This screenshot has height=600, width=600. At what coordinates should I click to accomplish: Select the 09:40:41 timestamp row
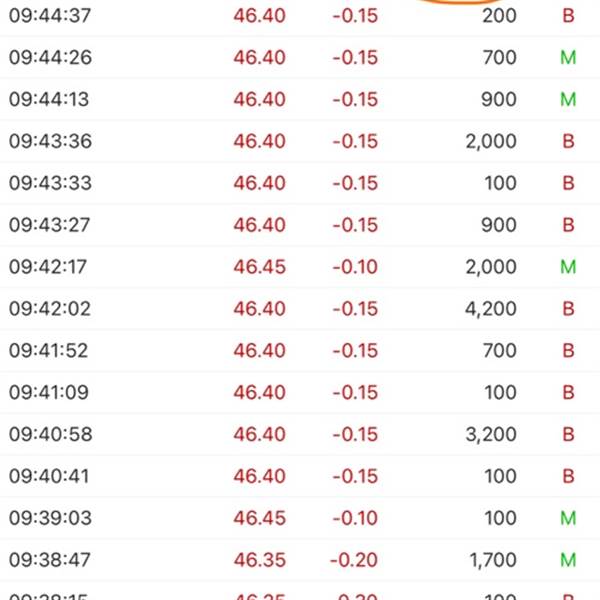(x=300, y=476)
